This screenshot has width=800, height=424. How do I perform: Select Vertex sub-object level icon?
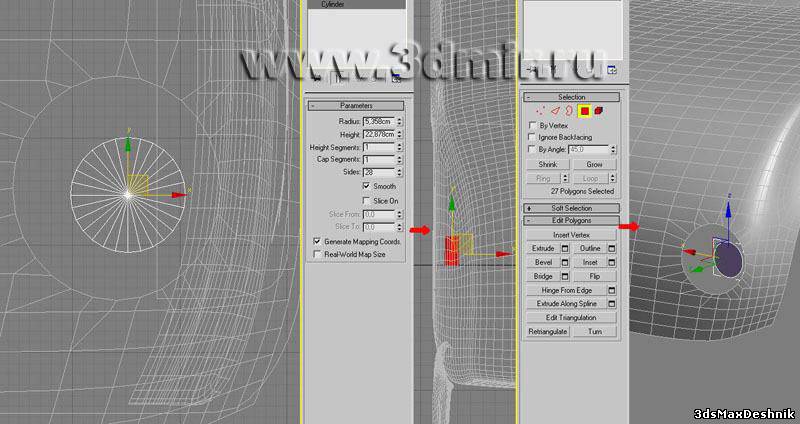[541, 110]
